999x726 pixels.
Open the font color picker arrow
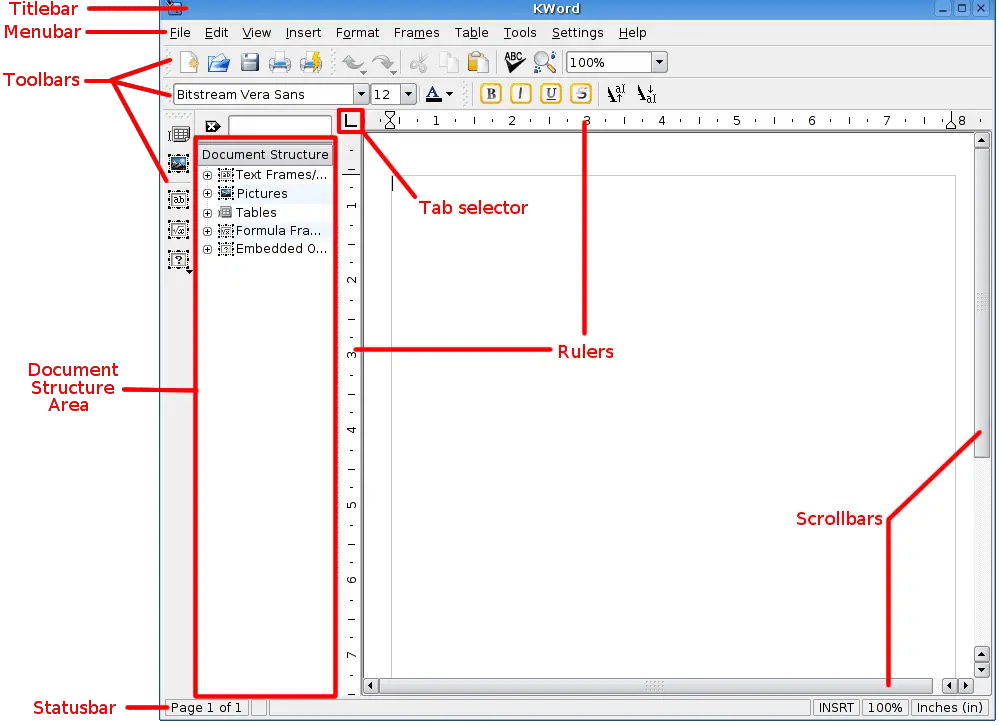click(450, 95)
